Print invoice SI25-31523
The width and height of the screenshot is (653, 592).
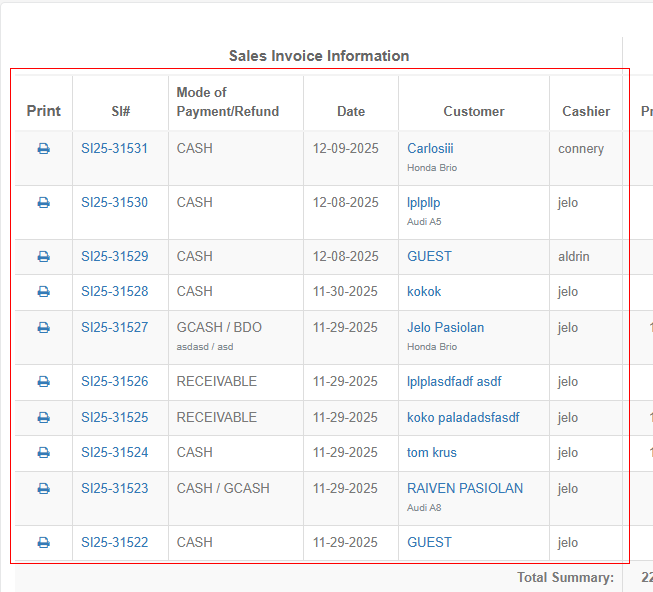click(43, 489)
